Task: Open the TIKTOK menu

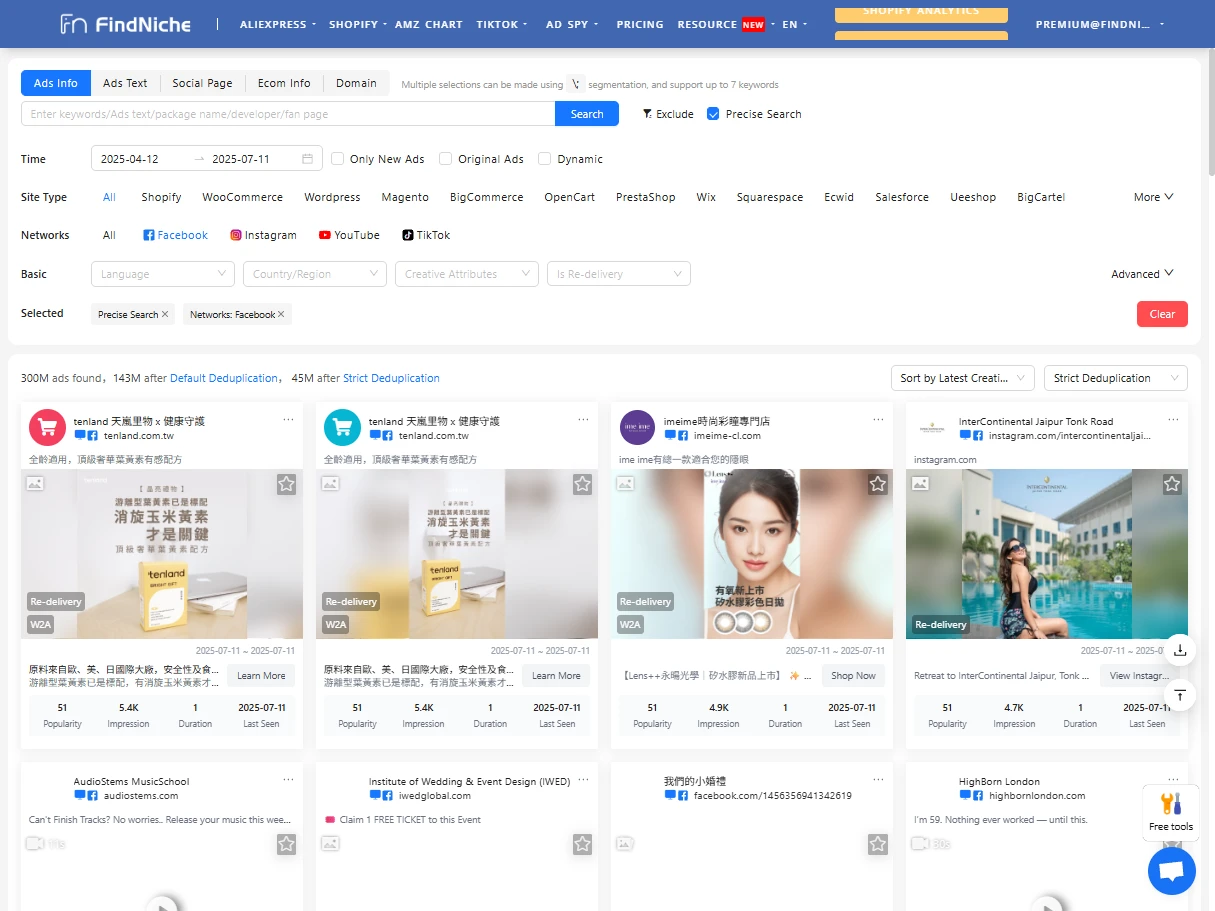Action: pyautogui.click(x=502, y=24)
